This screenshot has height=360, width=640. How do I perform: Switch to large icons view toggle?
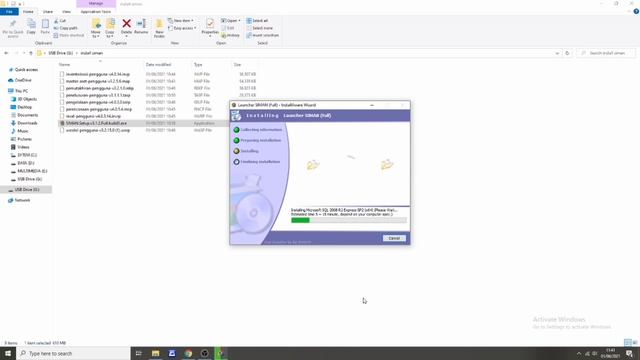coord(635,342)
